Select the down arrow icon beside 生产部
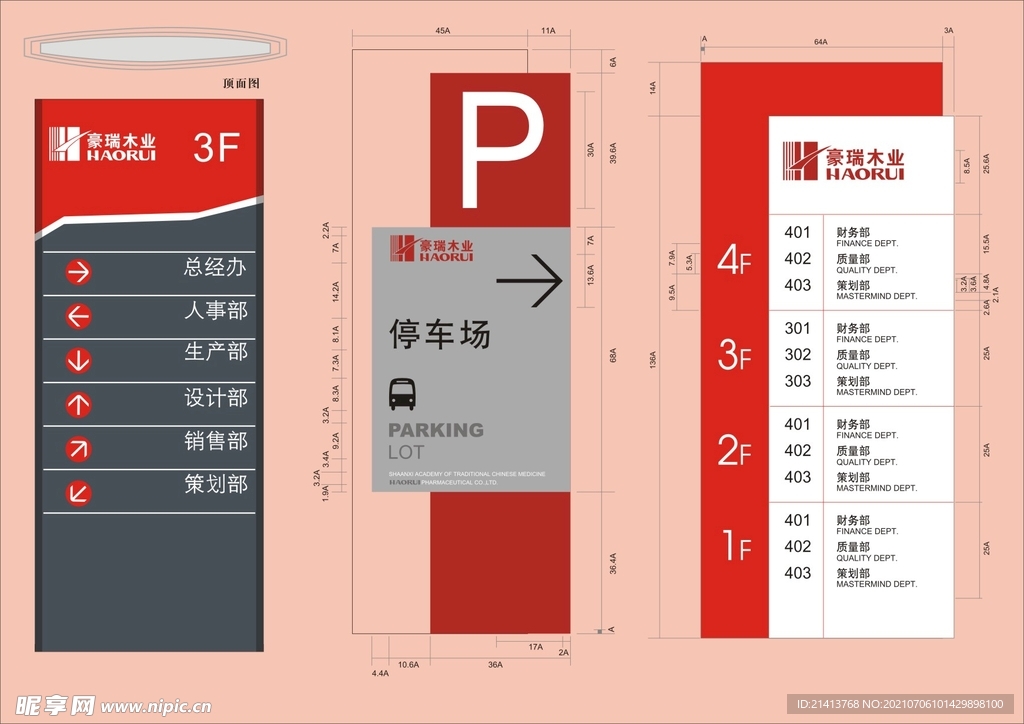This screenshot has height=724, width=1024. click(x=78, y=360)
